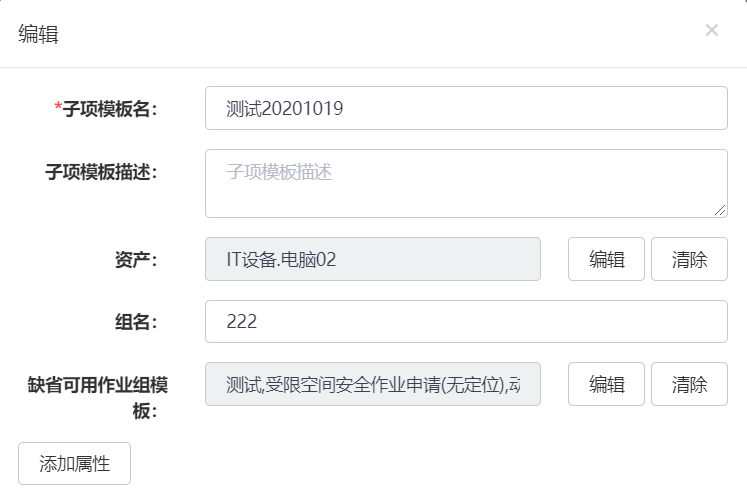747x491 pixels.
Task: Click the red required asterisk marker
Action: click(x=58, y=107)
